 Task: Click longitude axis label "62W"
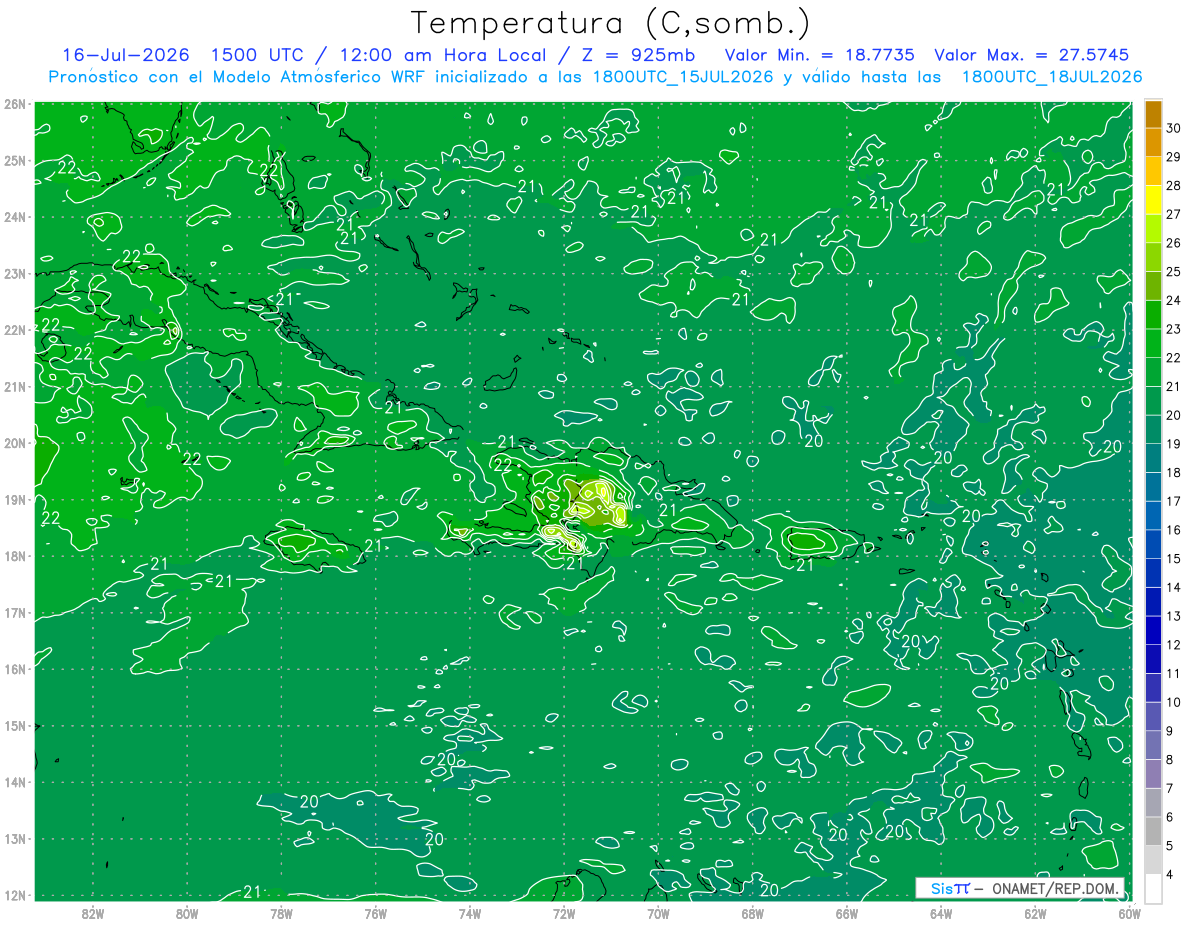point(1035,913)
